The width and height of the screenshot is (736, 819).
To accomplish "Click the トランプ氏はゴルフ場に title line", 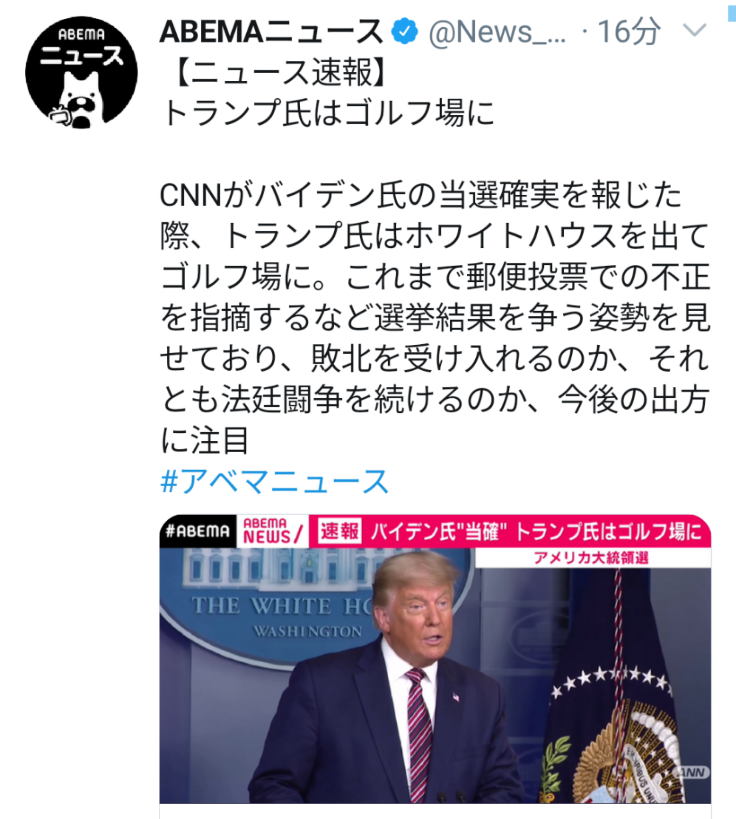I will [x=328, y=113].
